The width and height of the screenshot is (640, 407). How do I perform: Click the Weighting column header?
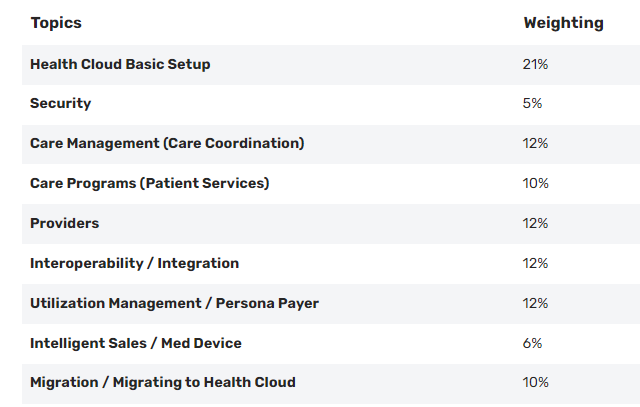tap(563, 23)
